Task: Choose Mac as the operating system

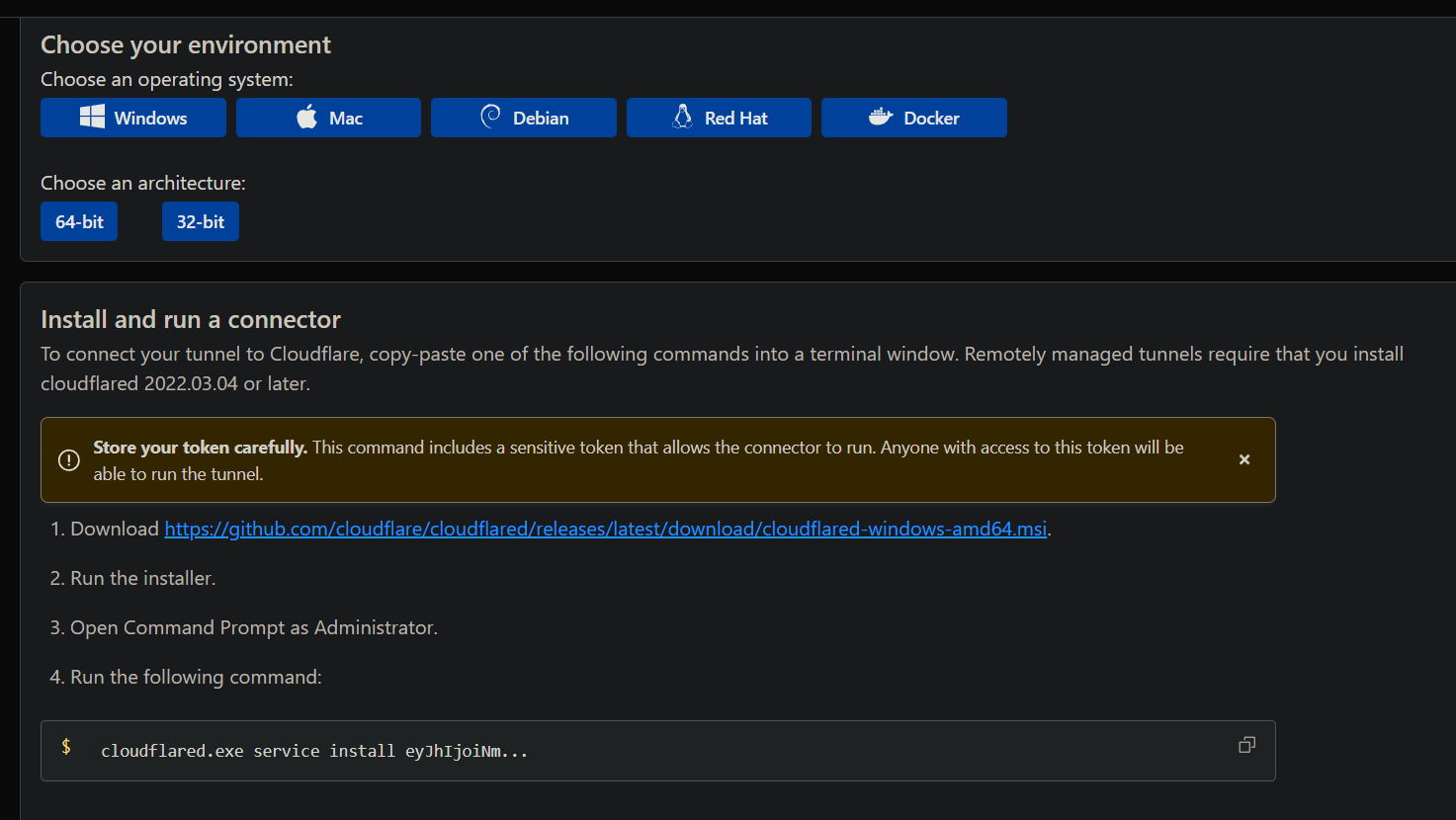Action: point(328,118)
